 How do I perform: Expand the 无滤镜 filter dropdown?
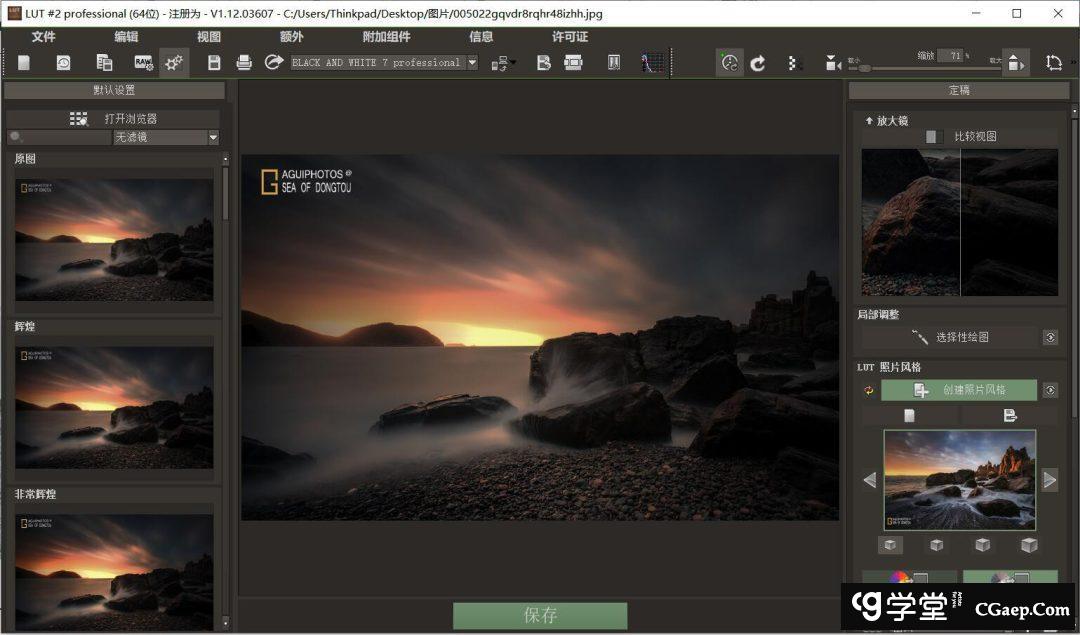point(213,138)
